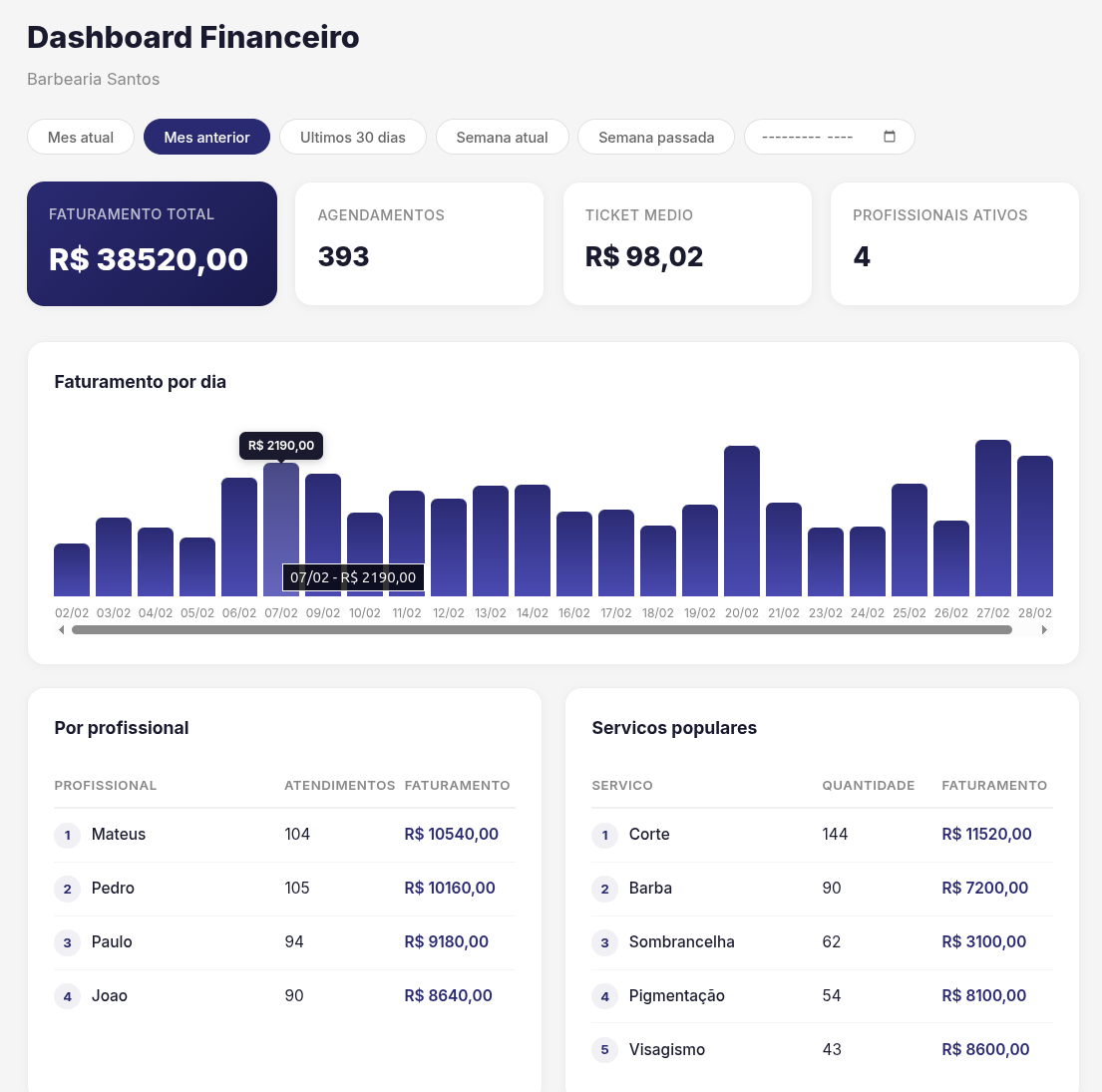Select the 'Faturamento Total' summary card
This screenshot has height=1092, width=1102.
click(x=152, y=243)
